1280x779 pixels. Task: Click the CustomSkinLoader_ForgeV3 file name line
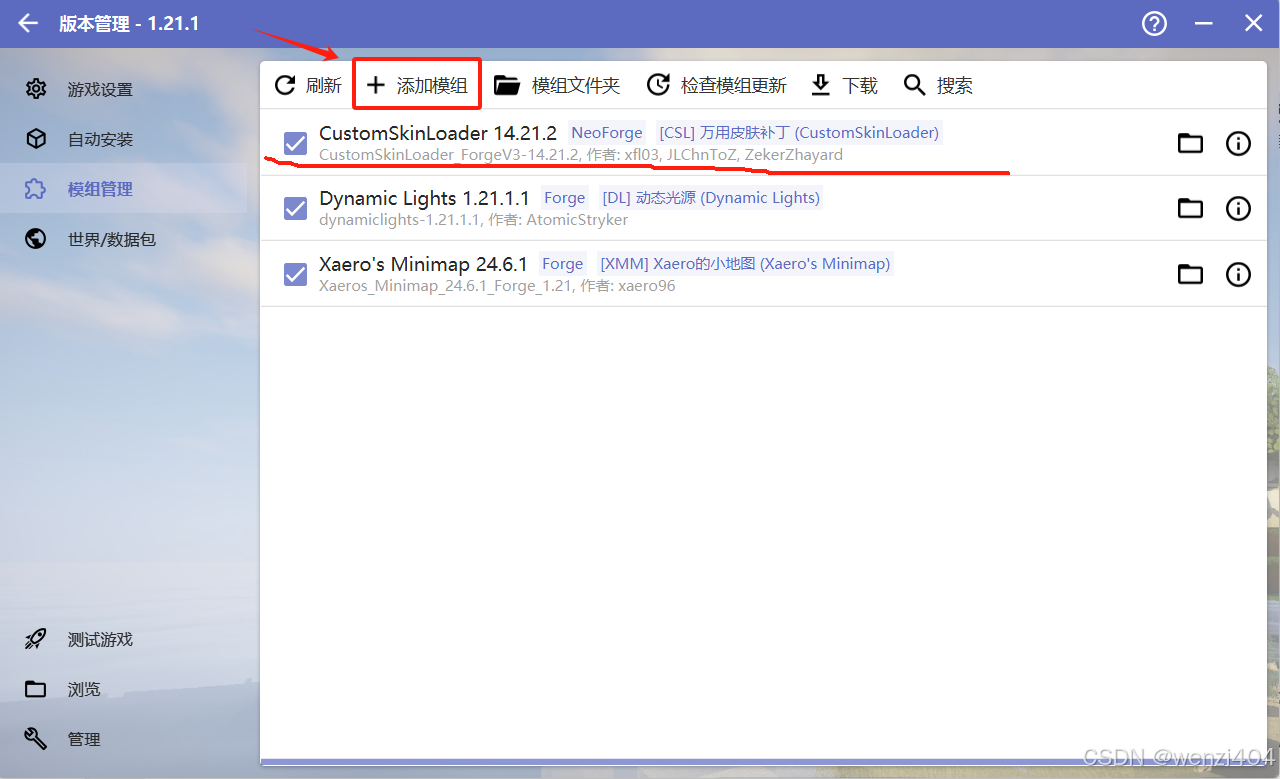coord(581,155)
